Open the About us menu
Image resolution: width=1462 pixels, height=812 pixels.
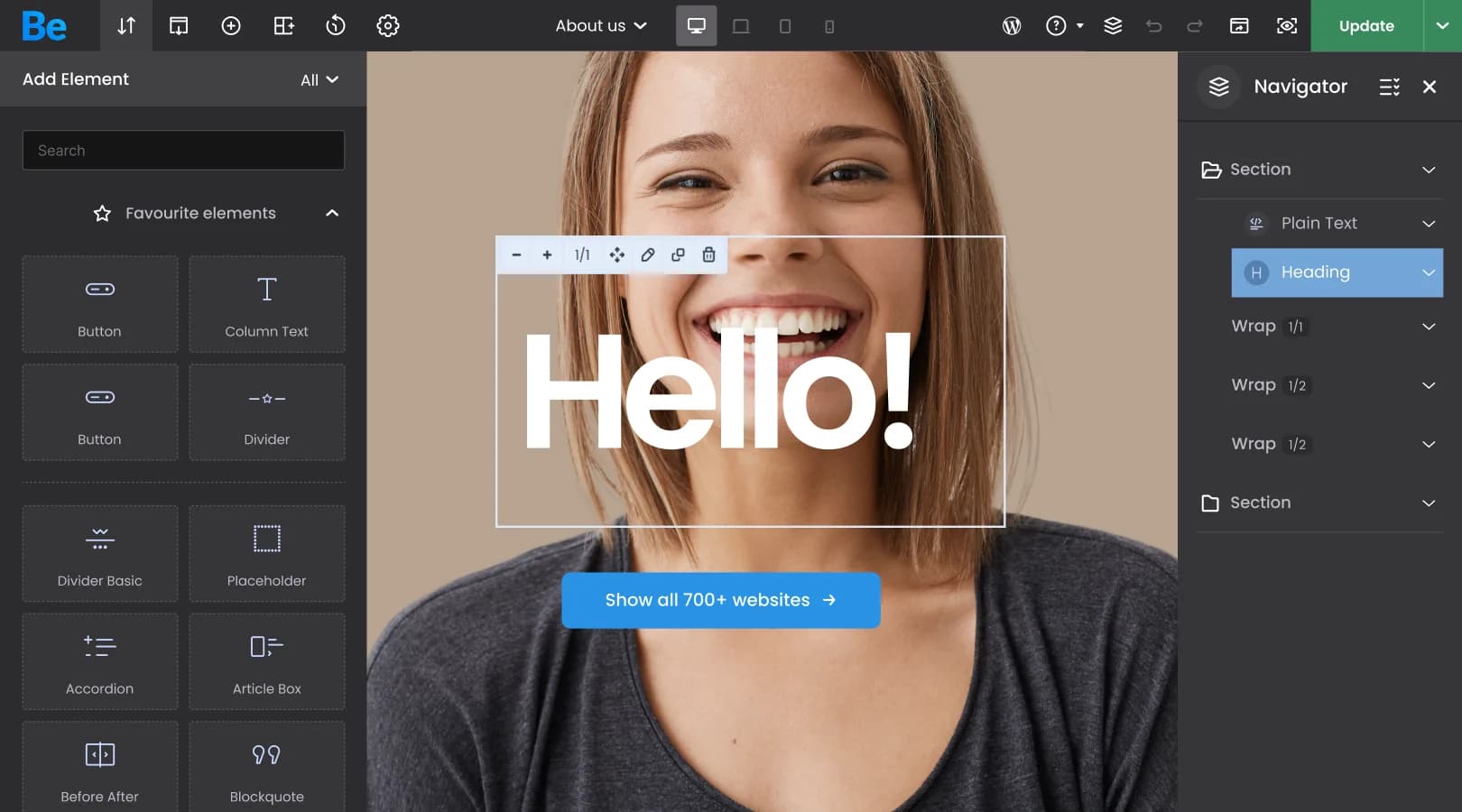pos(598,25)
